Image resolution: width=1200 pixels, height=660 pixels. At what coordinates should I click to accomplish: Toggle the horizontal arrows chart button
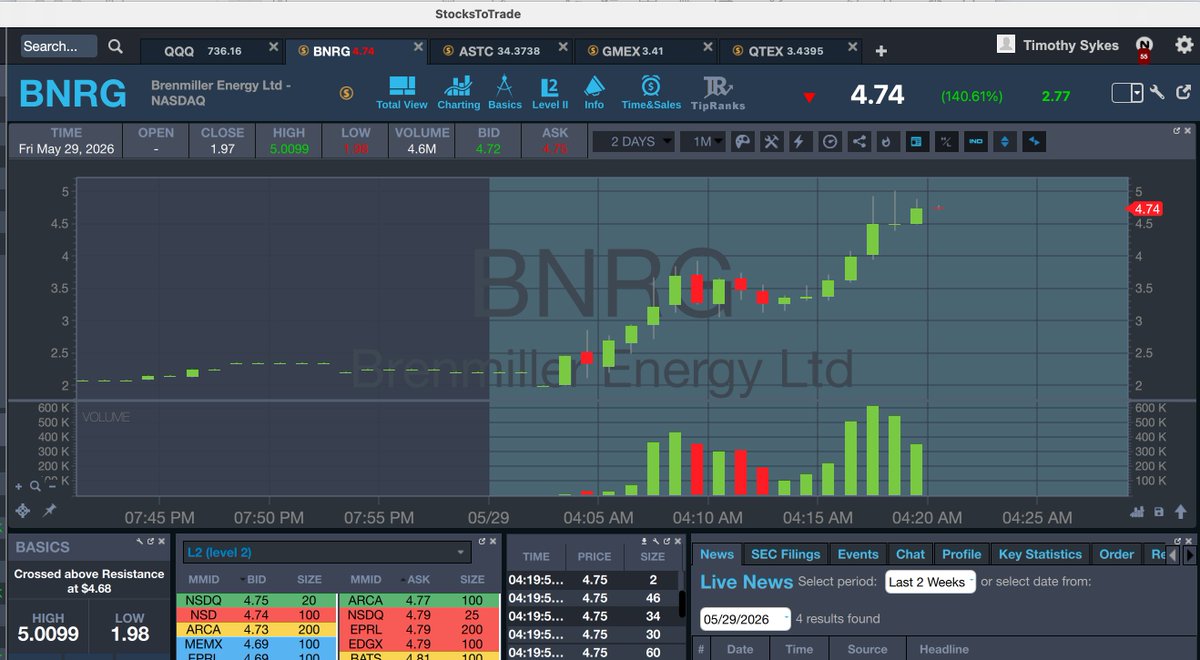click(1034, 142)
